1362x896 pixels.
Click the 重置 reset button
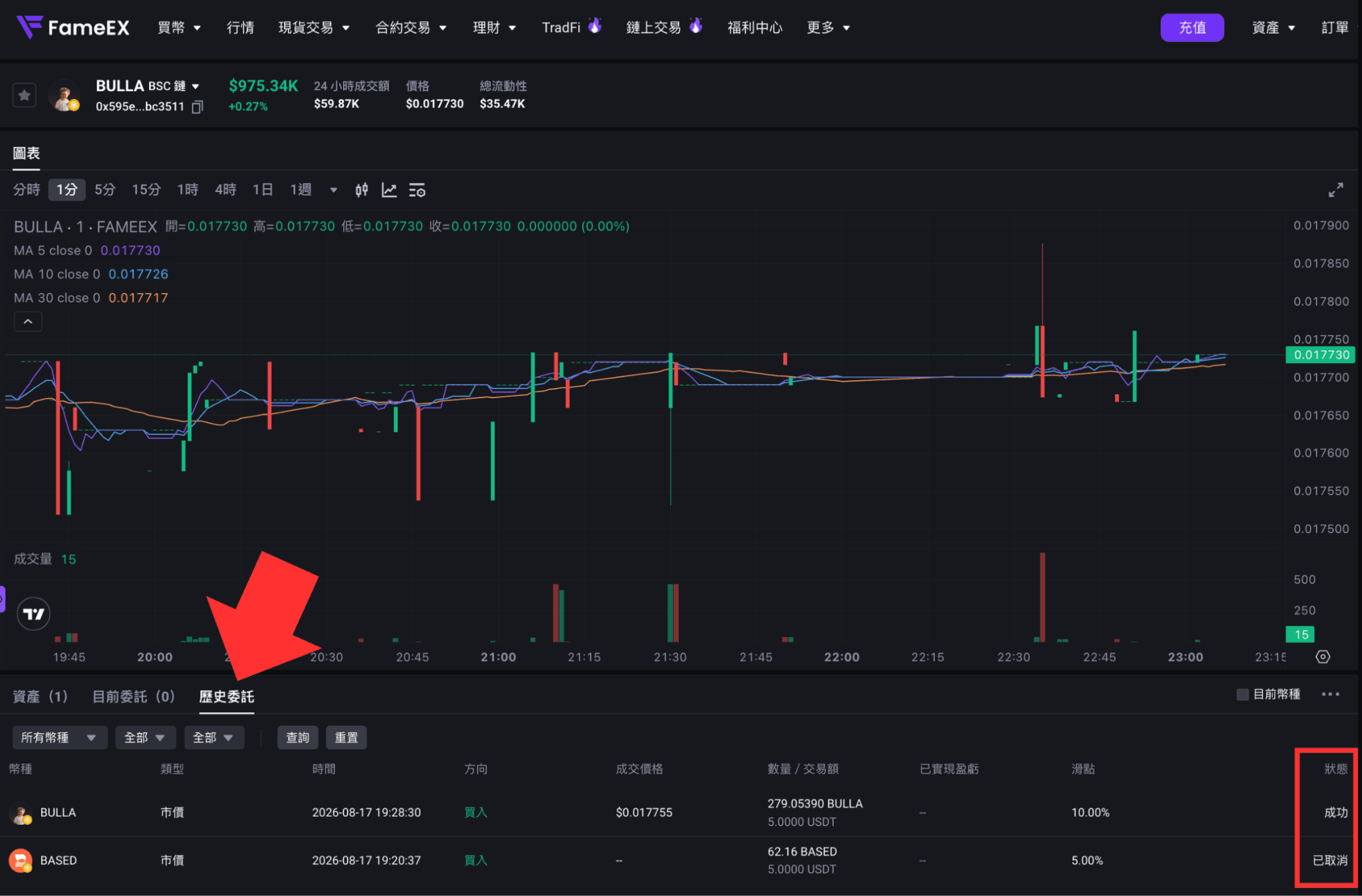346,738
